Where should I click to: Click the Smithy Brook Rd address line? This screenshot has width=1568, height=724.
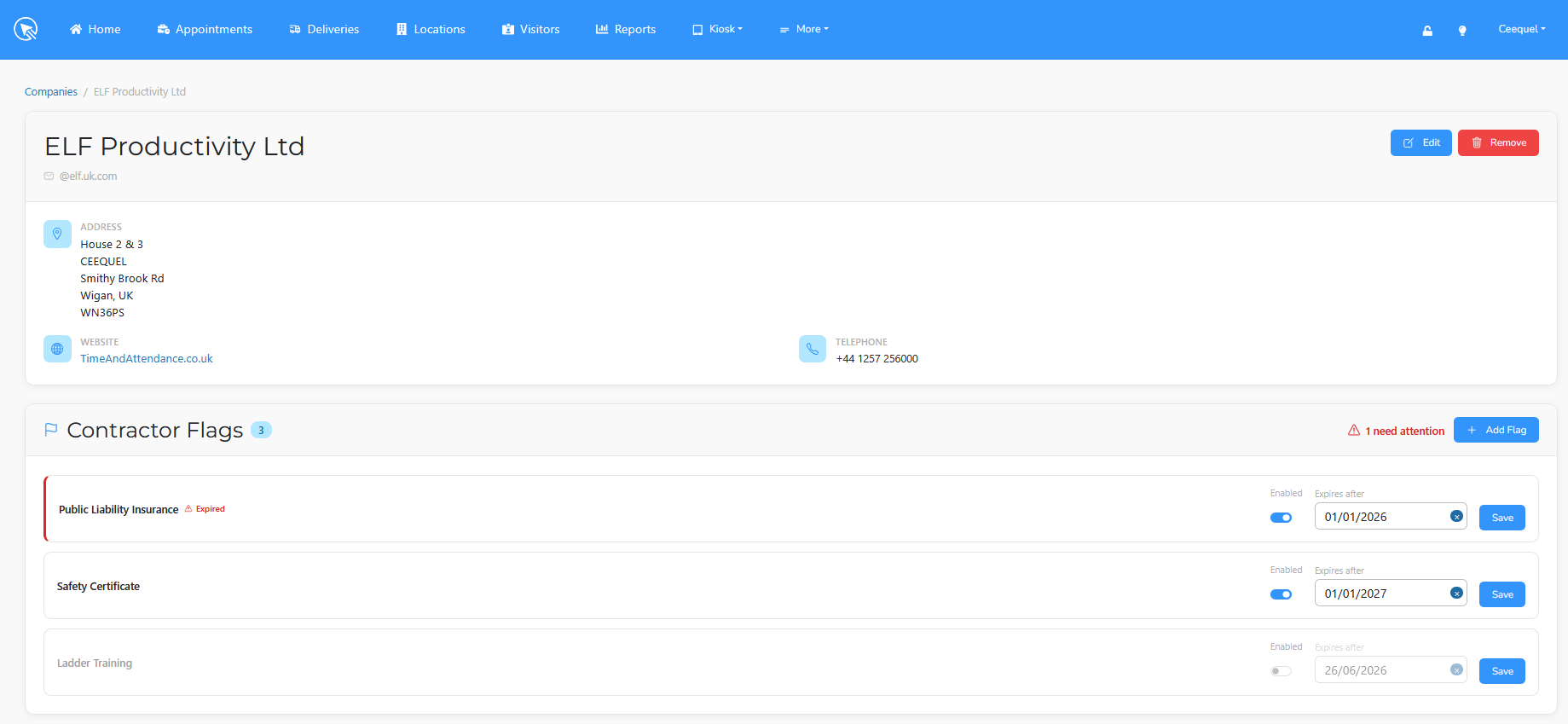(122, 279)
